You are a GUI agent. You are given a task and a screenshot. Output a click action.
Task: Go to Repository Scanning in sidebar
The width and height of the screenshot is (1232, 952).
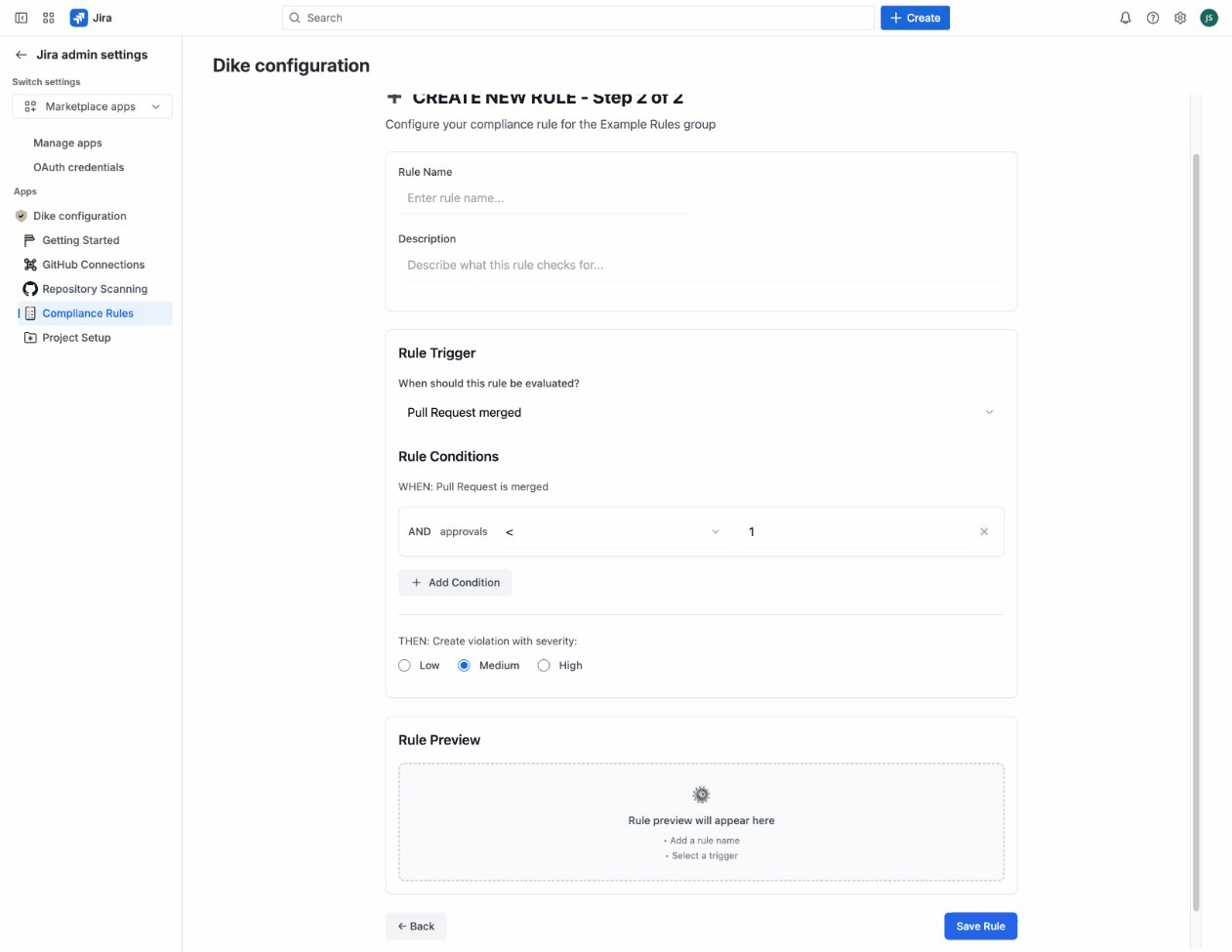point(95,289)
